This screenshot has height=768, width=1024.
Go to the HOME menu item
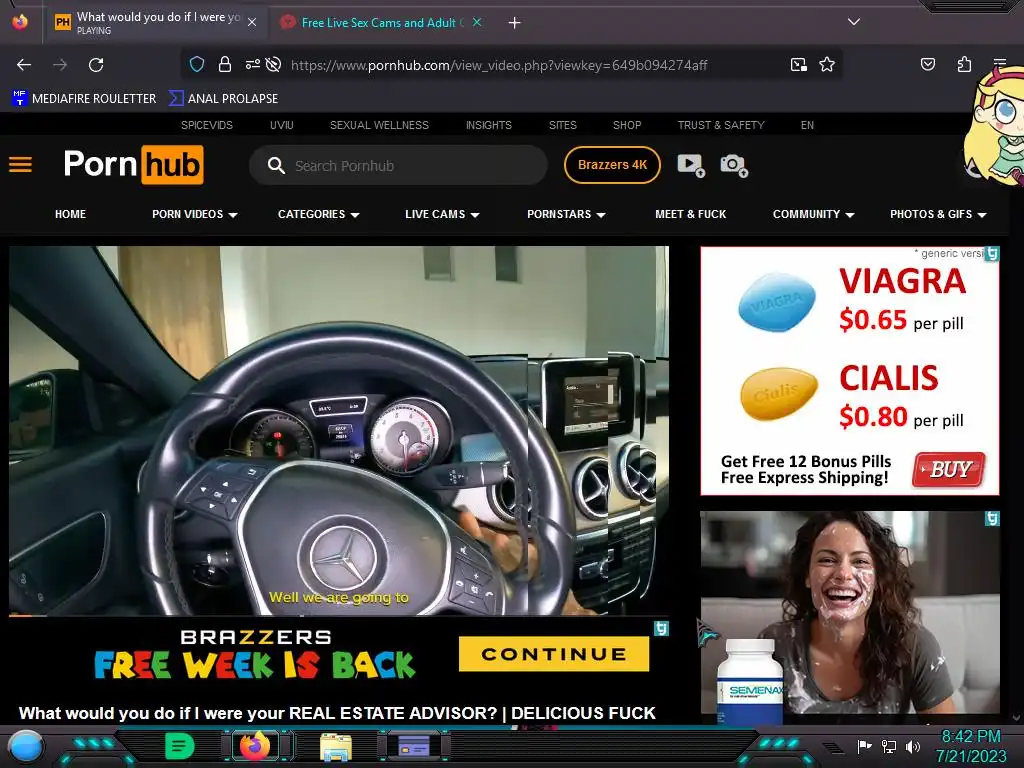(71, 214)
